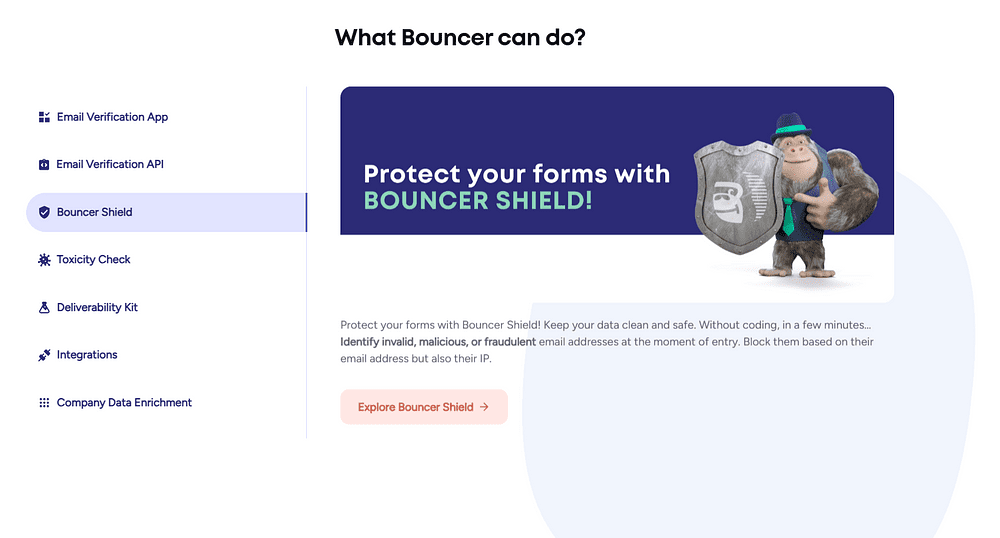Screen dimensions: 1000x538
Task: Click the Integrations plug icon
Action: click(44, 355)
